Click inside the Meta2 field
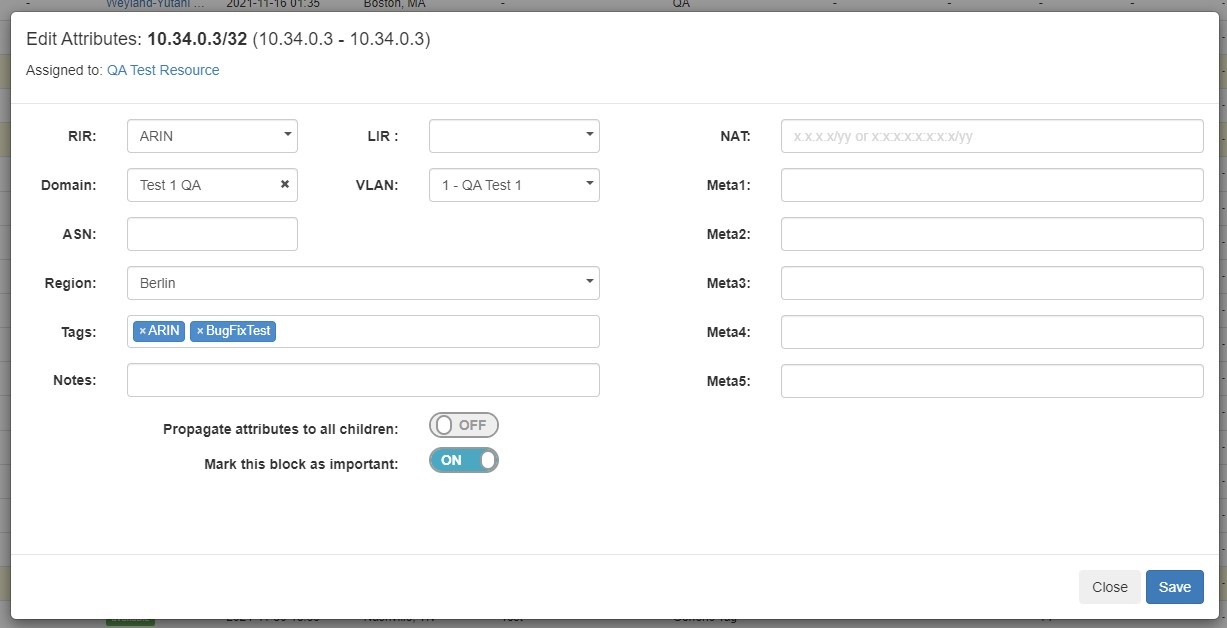1227x628 pixels. click(991, 234)
